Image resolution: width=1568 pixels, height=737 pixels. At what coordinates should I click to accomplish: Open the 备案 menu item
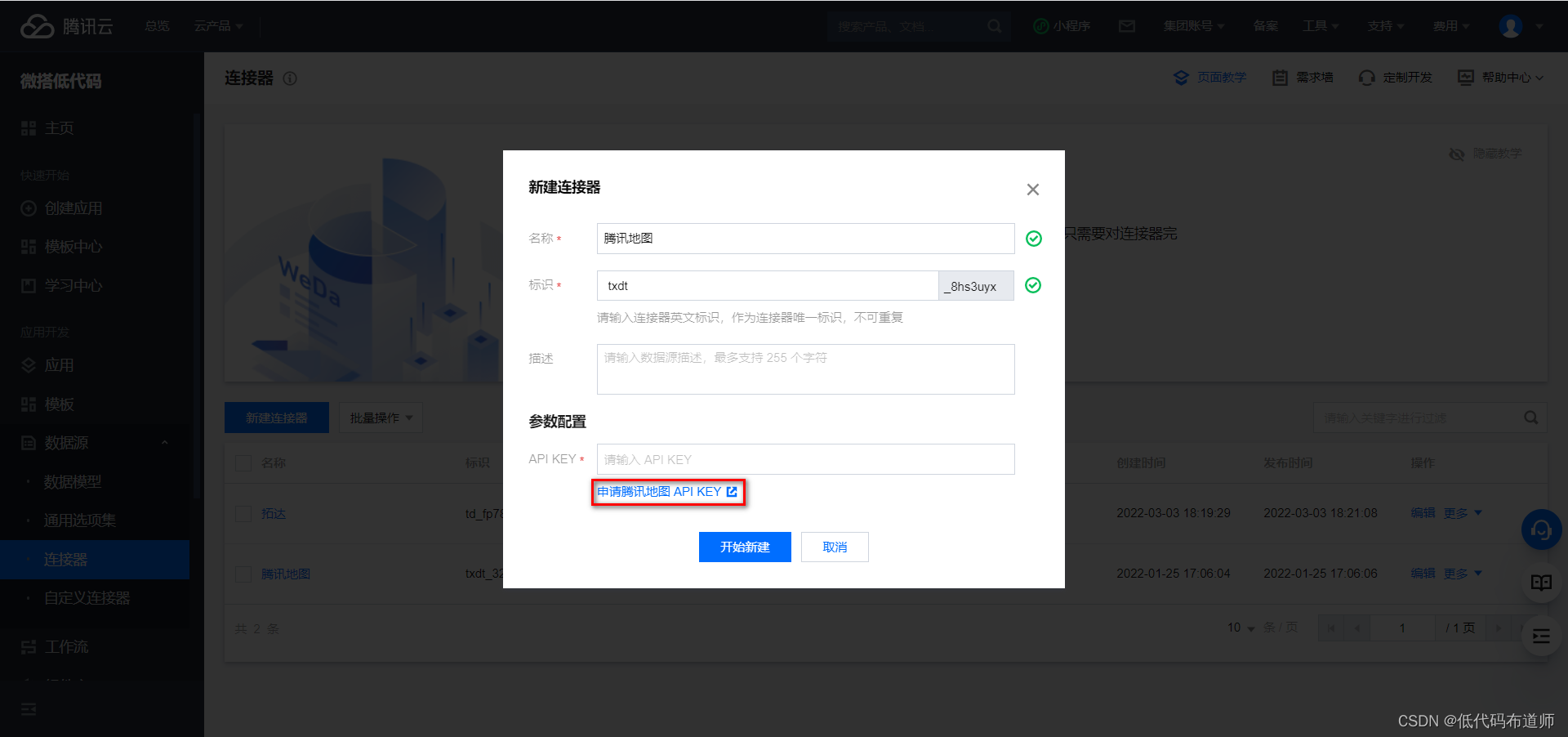(1266, 26)
